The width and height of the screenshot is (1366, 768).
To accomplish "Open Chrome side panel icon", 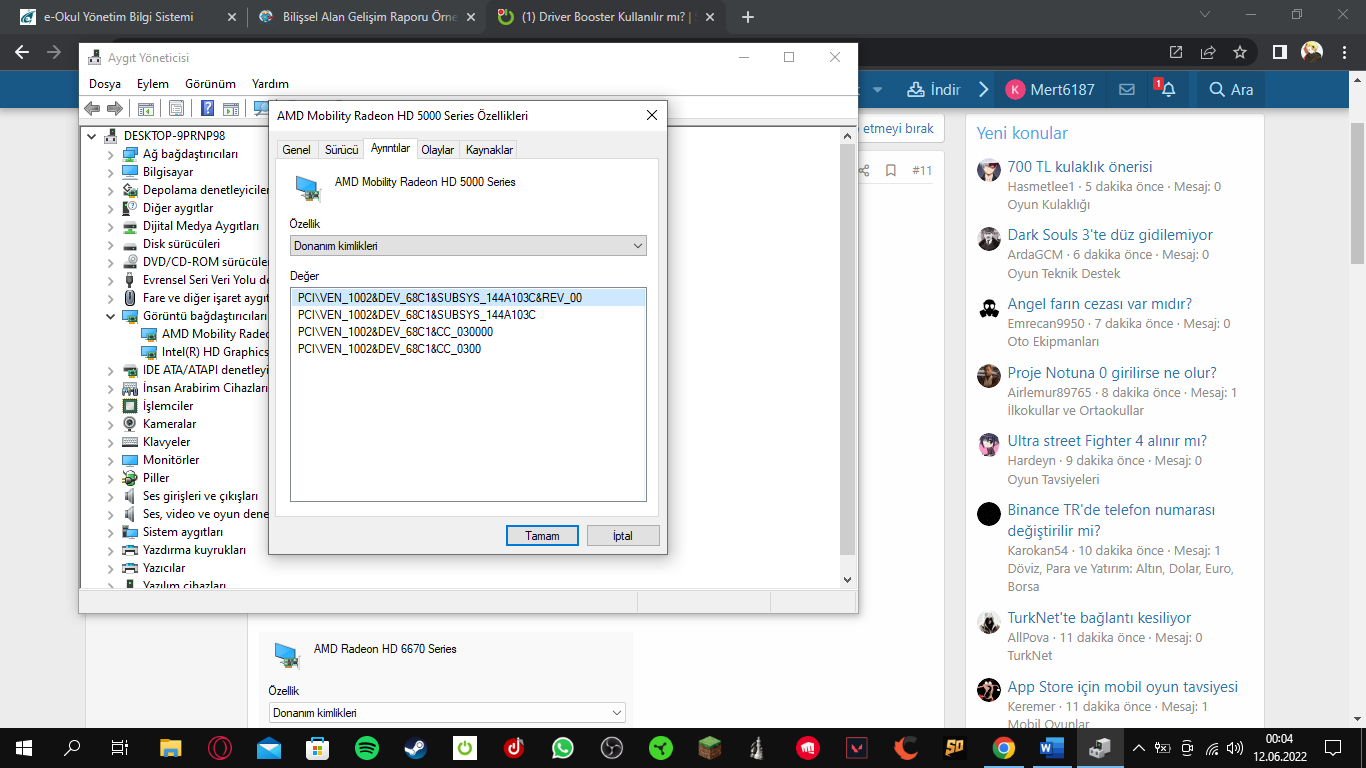I will 1279,52.
